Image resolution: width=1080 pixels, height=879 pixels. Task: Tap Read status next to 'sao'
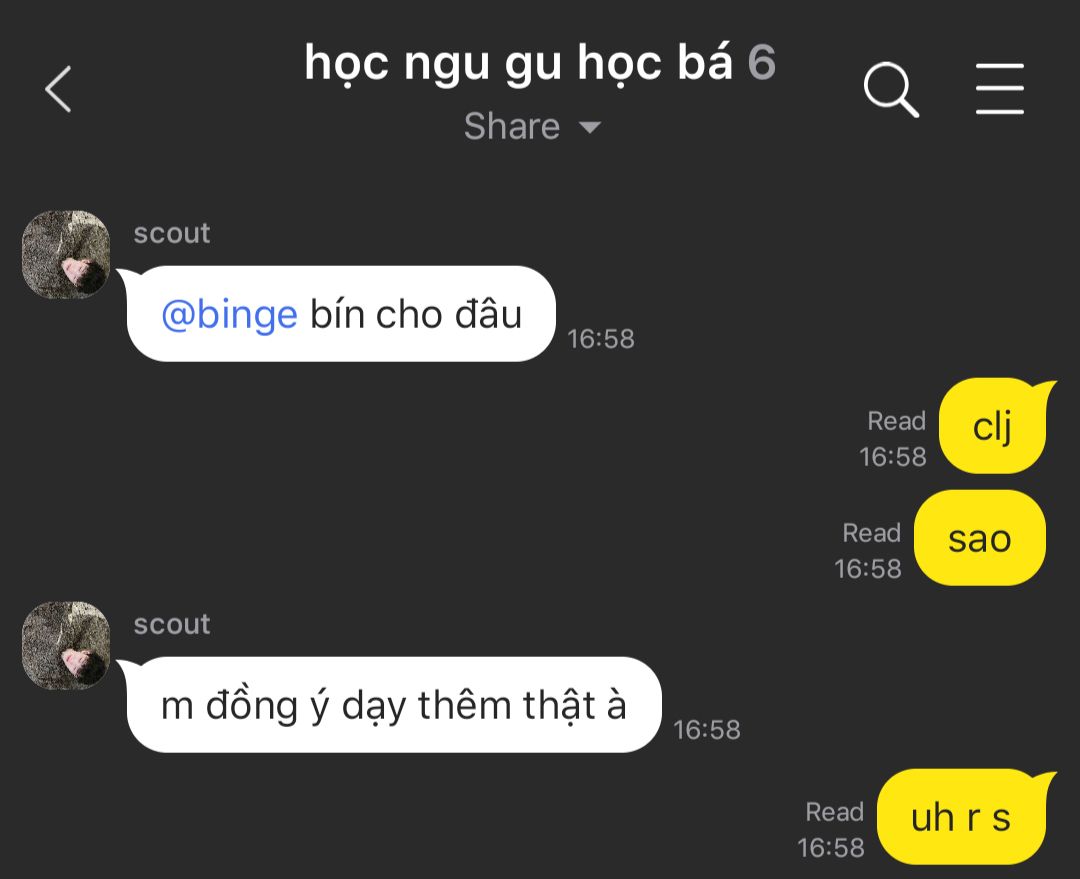[x=871, y=532]
